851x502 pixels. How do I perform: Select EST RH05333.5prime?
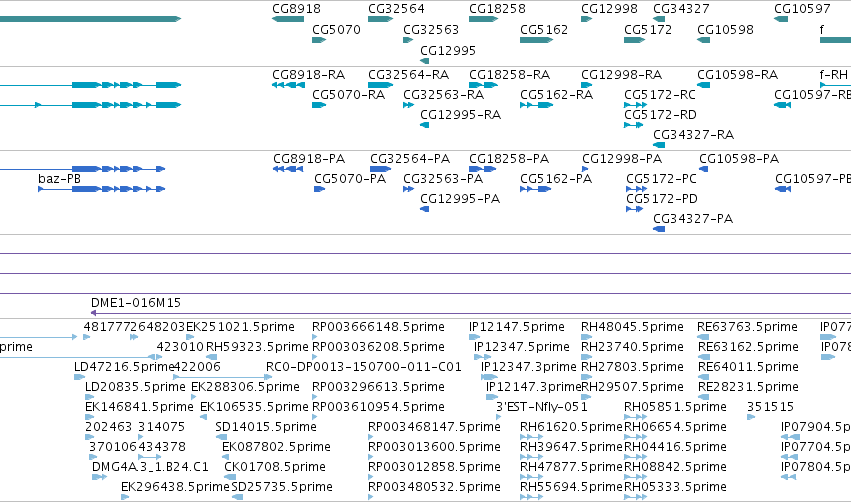pyautogui.click(x=675, y=487)
